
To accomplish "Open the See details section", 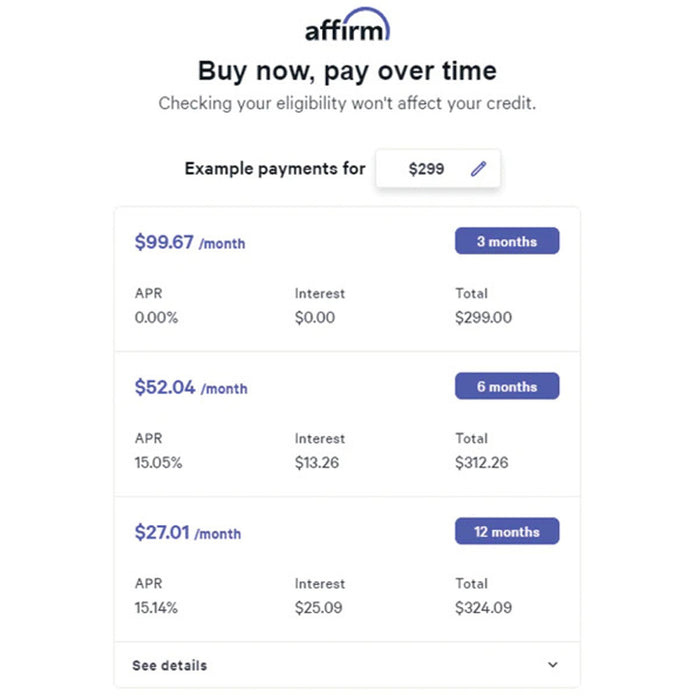I will tap(347, 665).
